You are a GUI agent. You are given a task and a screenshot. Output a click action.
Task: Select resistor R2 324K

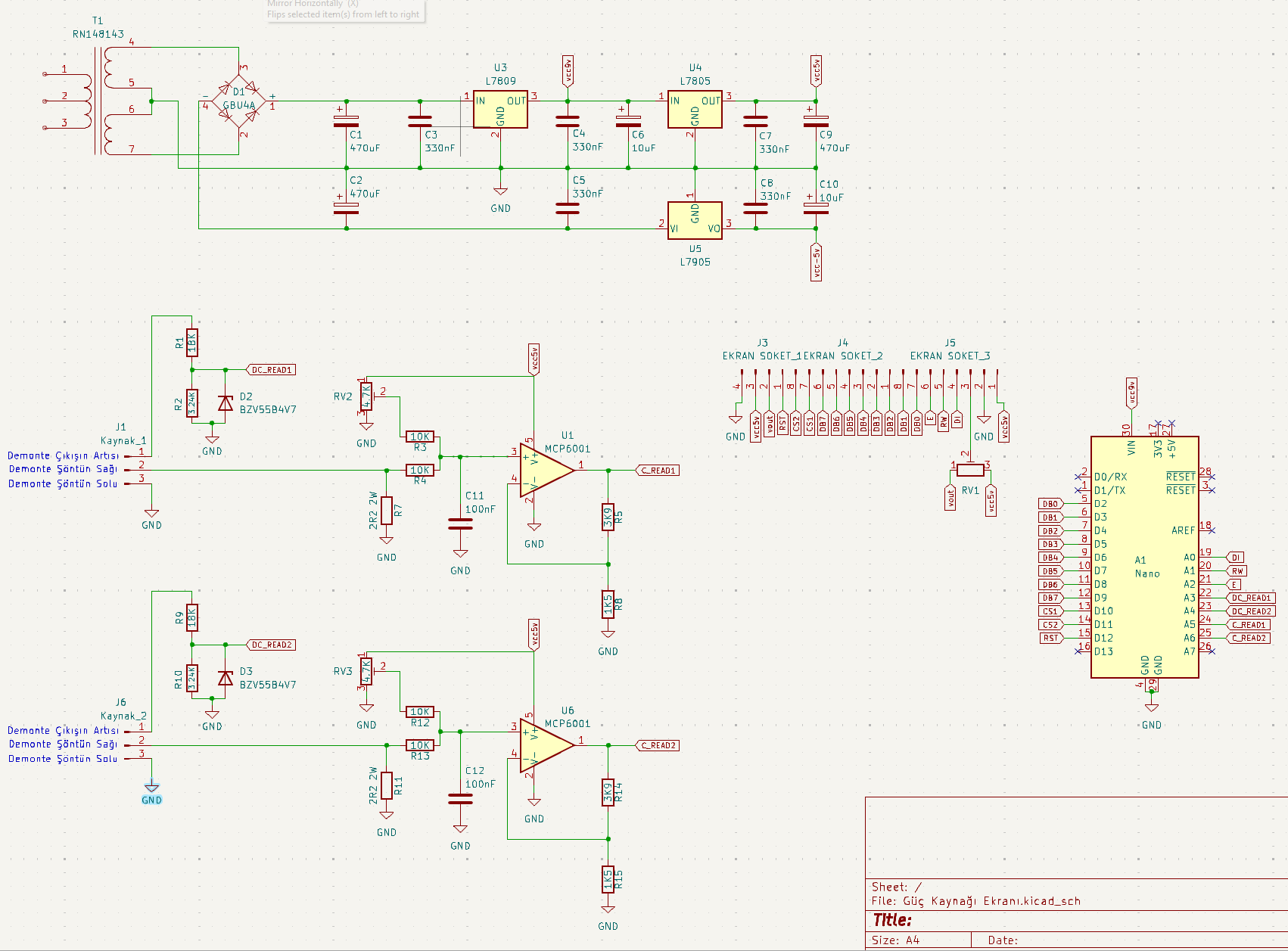coord(192,403)
